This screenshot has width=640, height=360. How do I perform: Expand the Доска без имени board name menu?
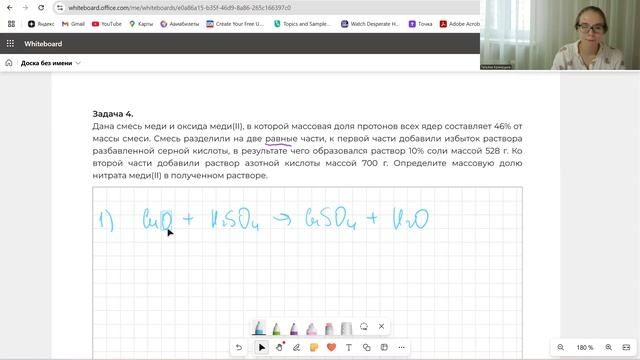51,63
